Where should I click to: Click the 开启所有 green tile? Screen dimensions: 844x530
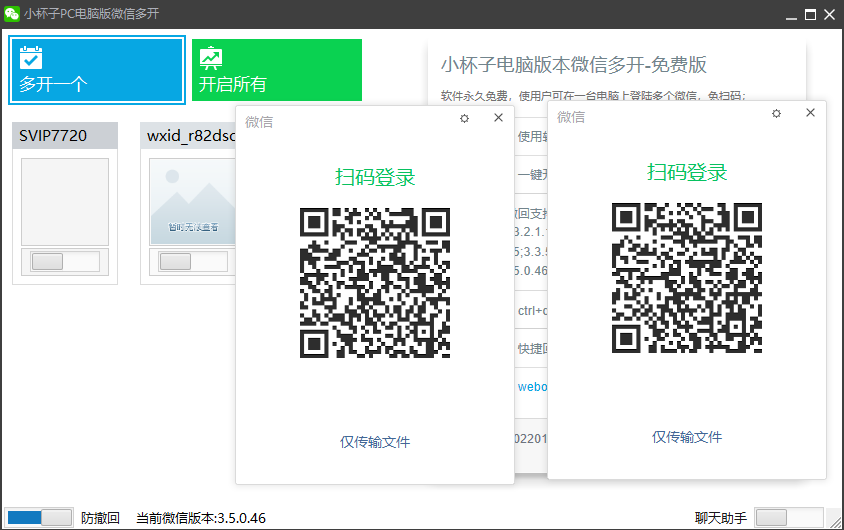277,70
